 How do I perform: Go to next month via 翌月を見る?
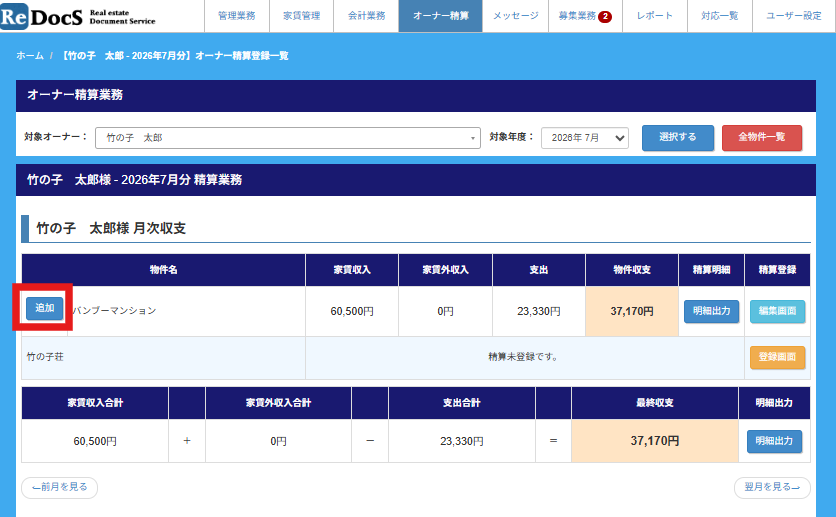click(x=772, y=487)
